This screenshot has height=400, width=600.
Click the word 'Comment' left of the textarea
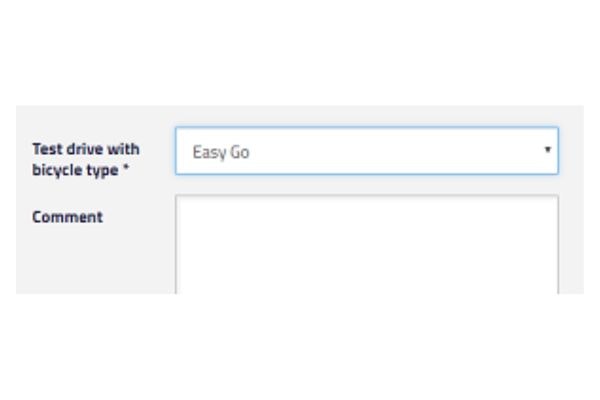[x=67, y=216]
